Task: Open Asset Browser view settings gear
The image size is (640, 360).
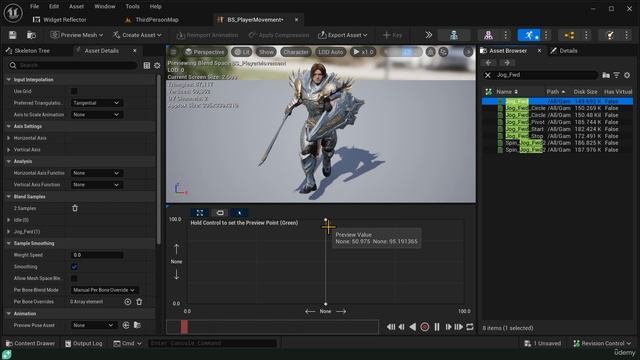Action: click(x=627, y=75)
